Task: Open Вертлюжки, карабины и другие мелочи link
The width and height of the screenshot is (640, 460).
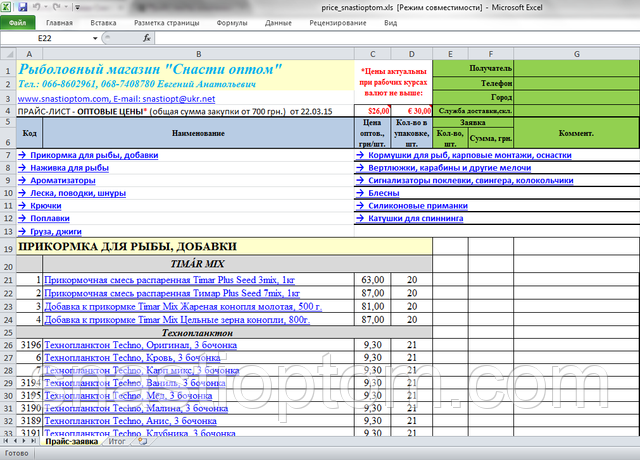Action: pos(444,168)
